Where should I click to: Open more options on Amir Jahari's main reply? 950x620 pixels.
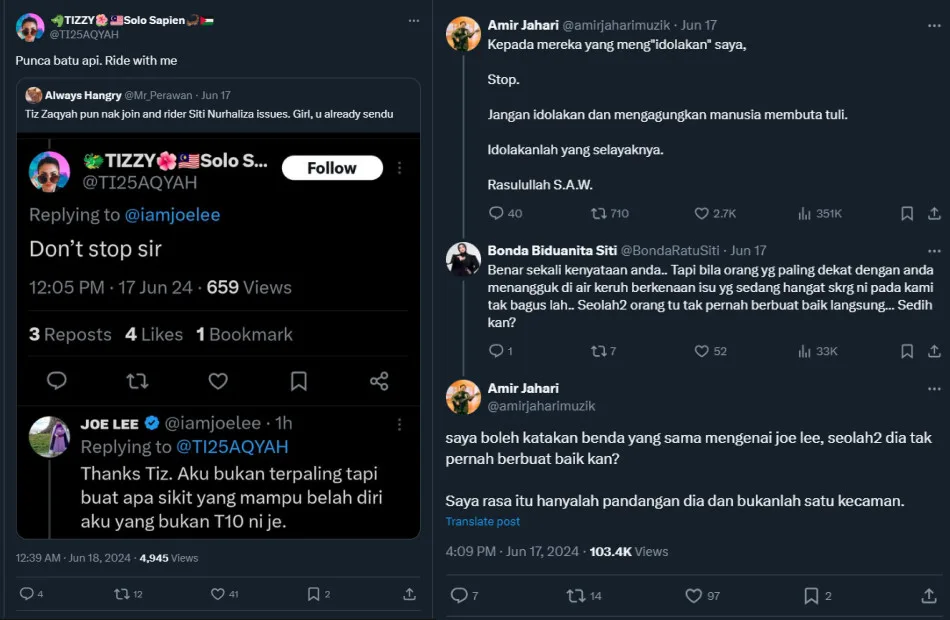934,388
